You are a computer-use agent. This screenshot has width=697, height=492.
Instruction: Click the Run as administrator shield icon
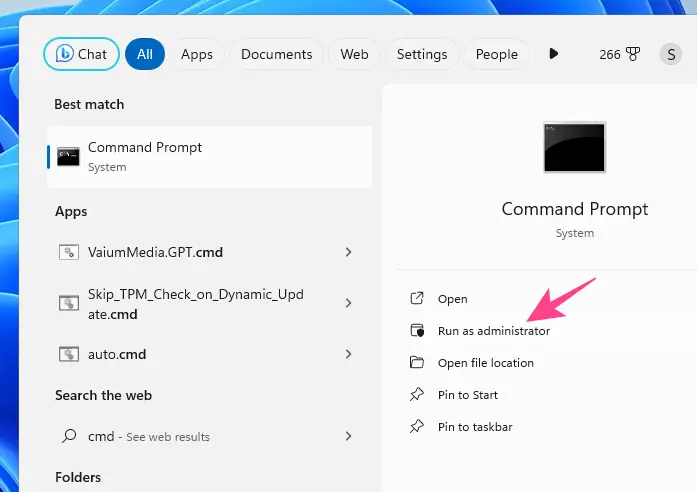pos(417,330)
